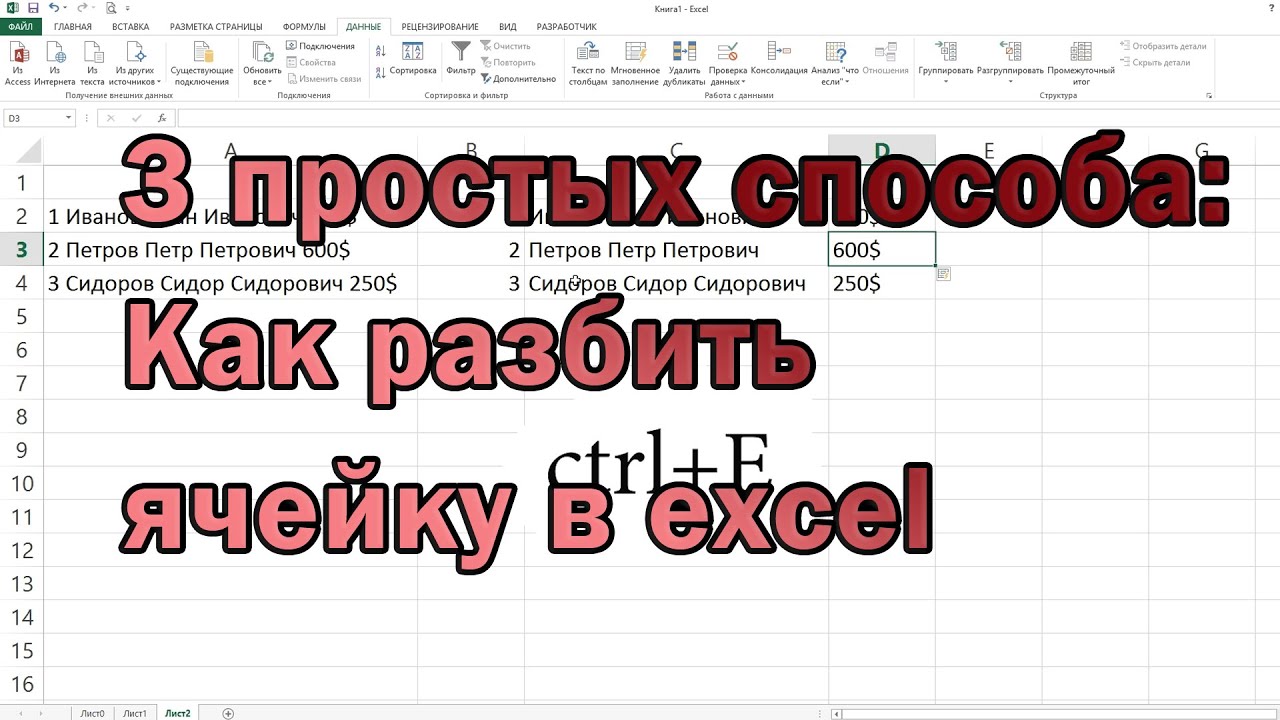Viewport: 1280px width, 720px height.
Task: Open the Flash Fill options smart tag
Action: (944, 274)
